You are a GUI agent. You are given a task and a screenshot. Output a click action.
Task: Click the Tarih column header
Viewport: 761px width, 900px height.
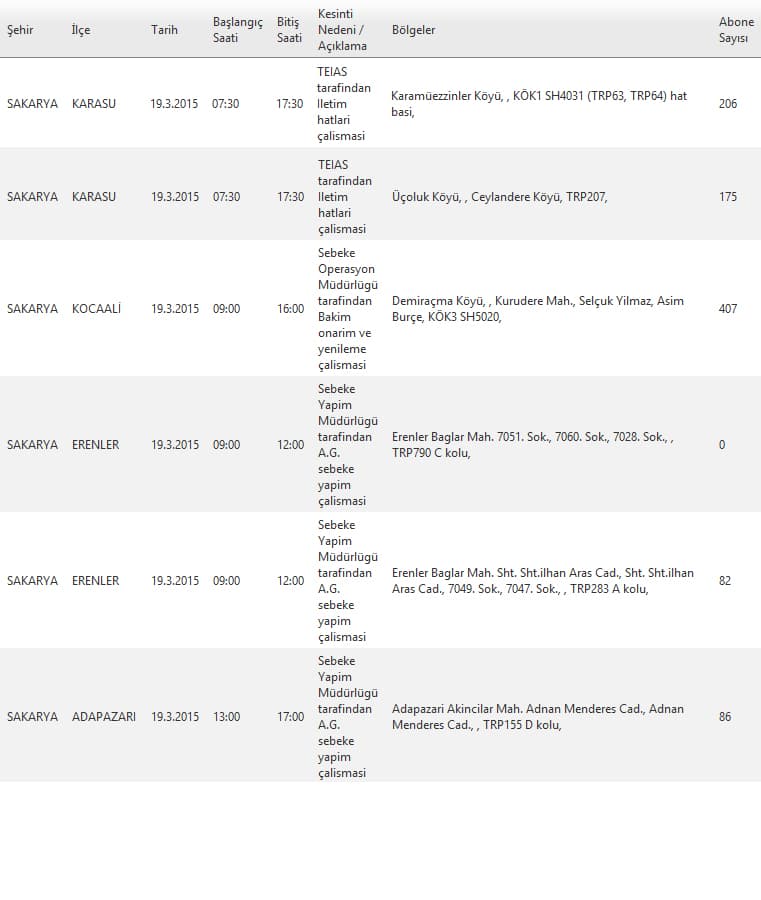point(164,30)
